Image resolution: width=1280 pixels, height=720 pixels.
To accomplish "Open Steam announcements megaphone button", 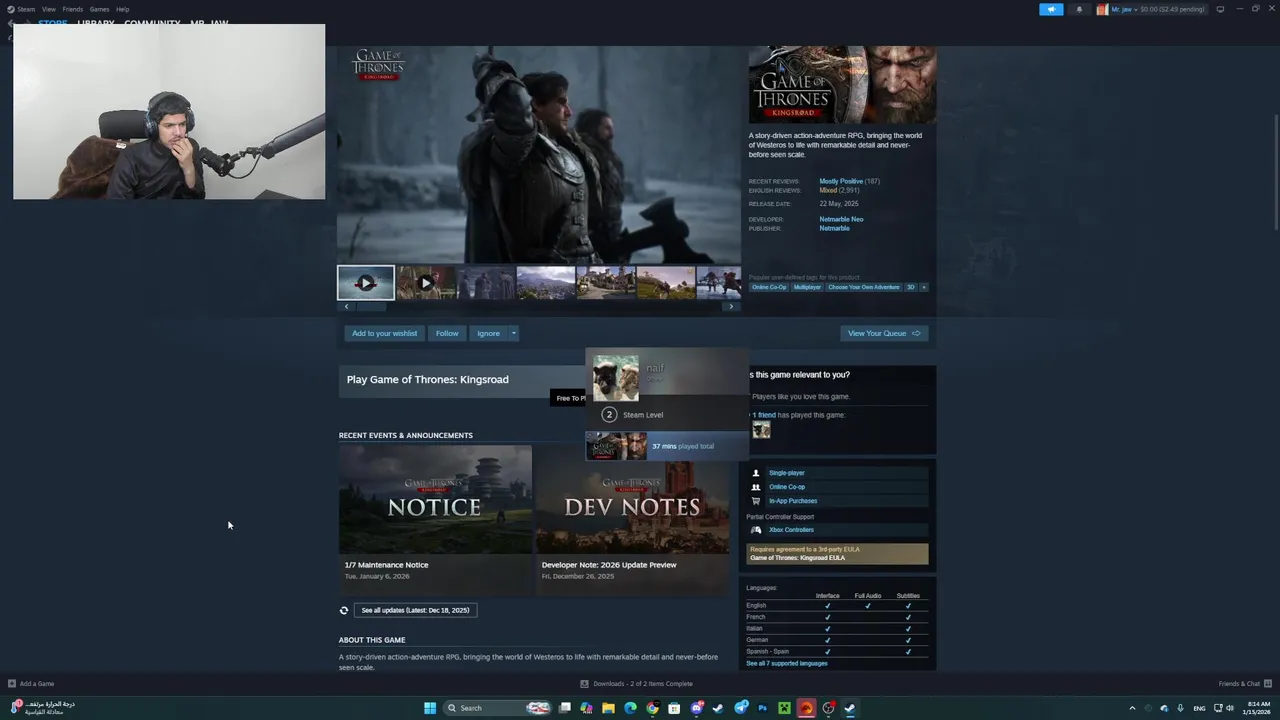I will [x=1051, y=9].
